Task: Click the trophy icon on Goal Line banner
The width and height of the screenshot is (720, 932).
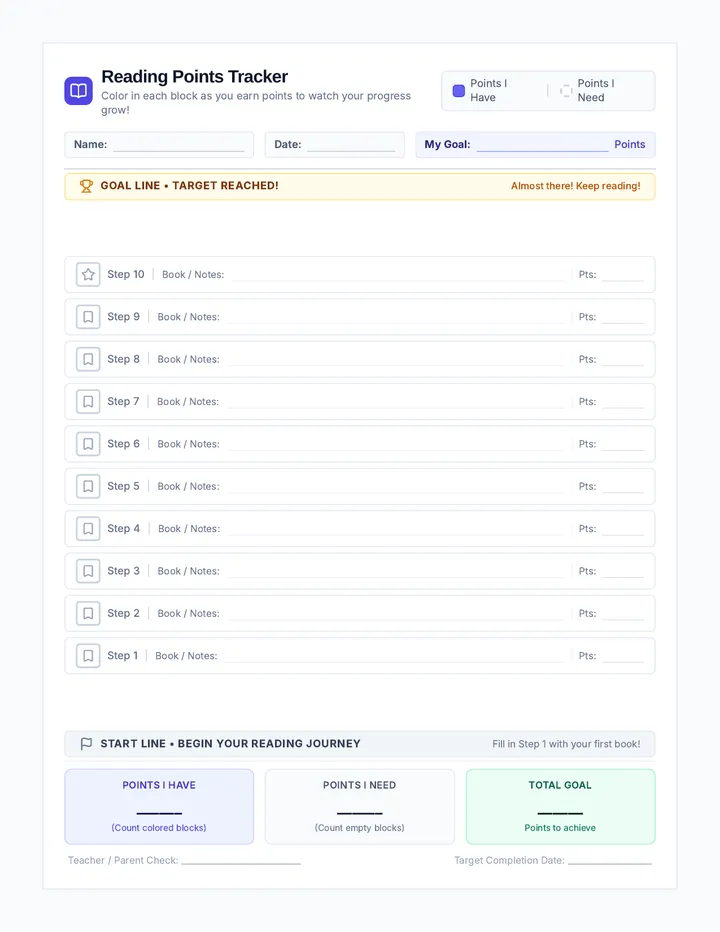Action: click(86, 186)
